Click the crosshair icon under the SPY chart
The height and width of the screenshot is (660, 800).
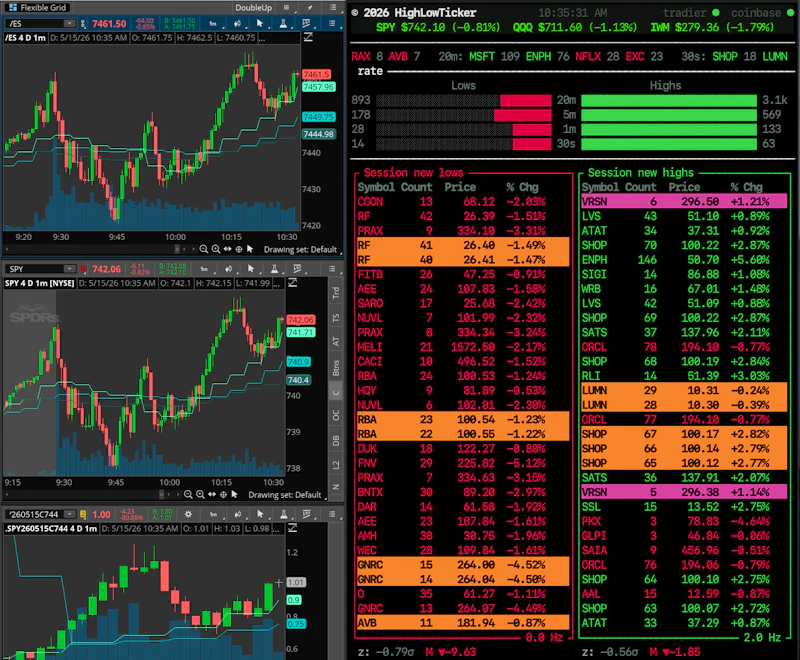[x=223, y=495]
